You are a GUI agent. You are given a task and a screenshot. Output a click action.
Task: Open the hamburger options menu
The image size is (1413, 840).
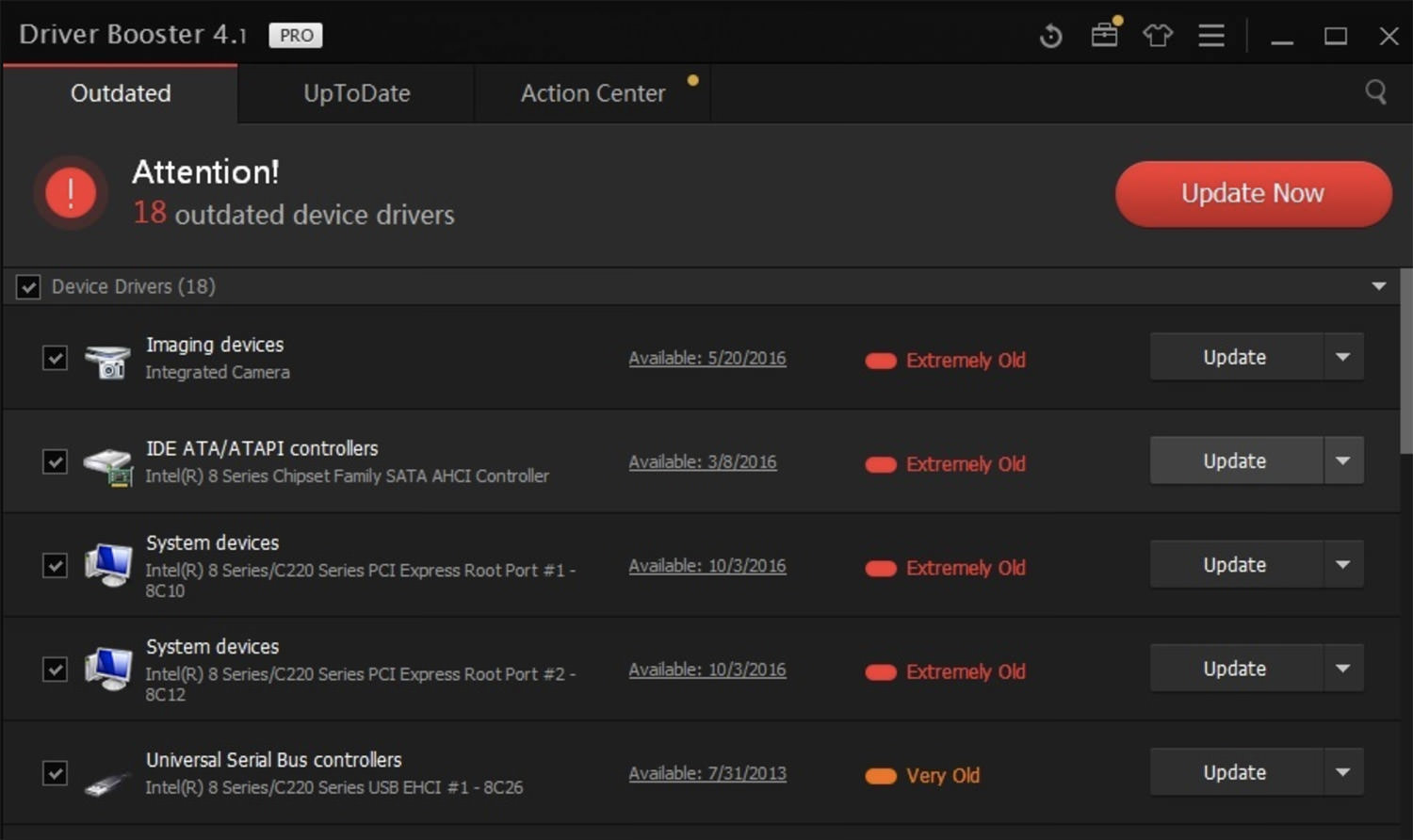[x=1211, y=36]
